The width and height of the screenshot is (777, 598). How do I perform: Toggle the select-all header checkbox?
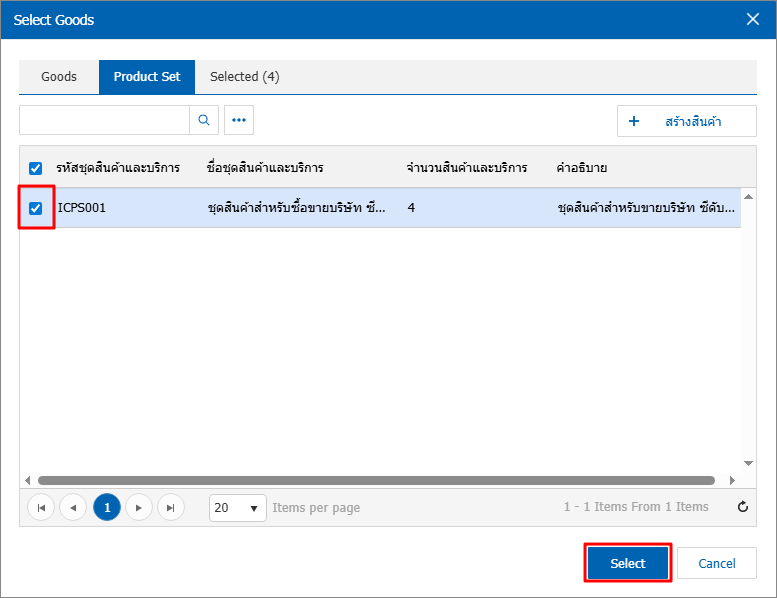click(36, 168)
